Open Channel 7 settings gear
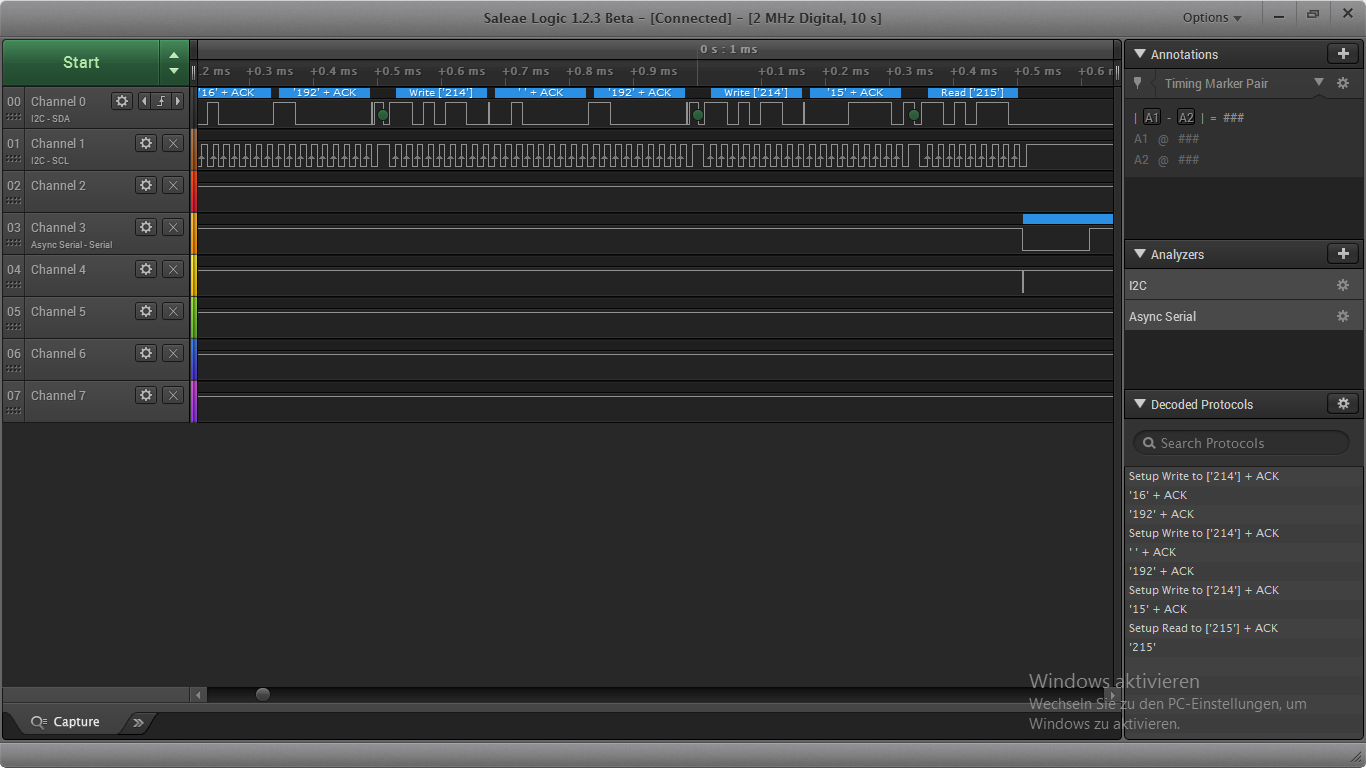Viewport: 1366px width, 768px height. [146, 395]
